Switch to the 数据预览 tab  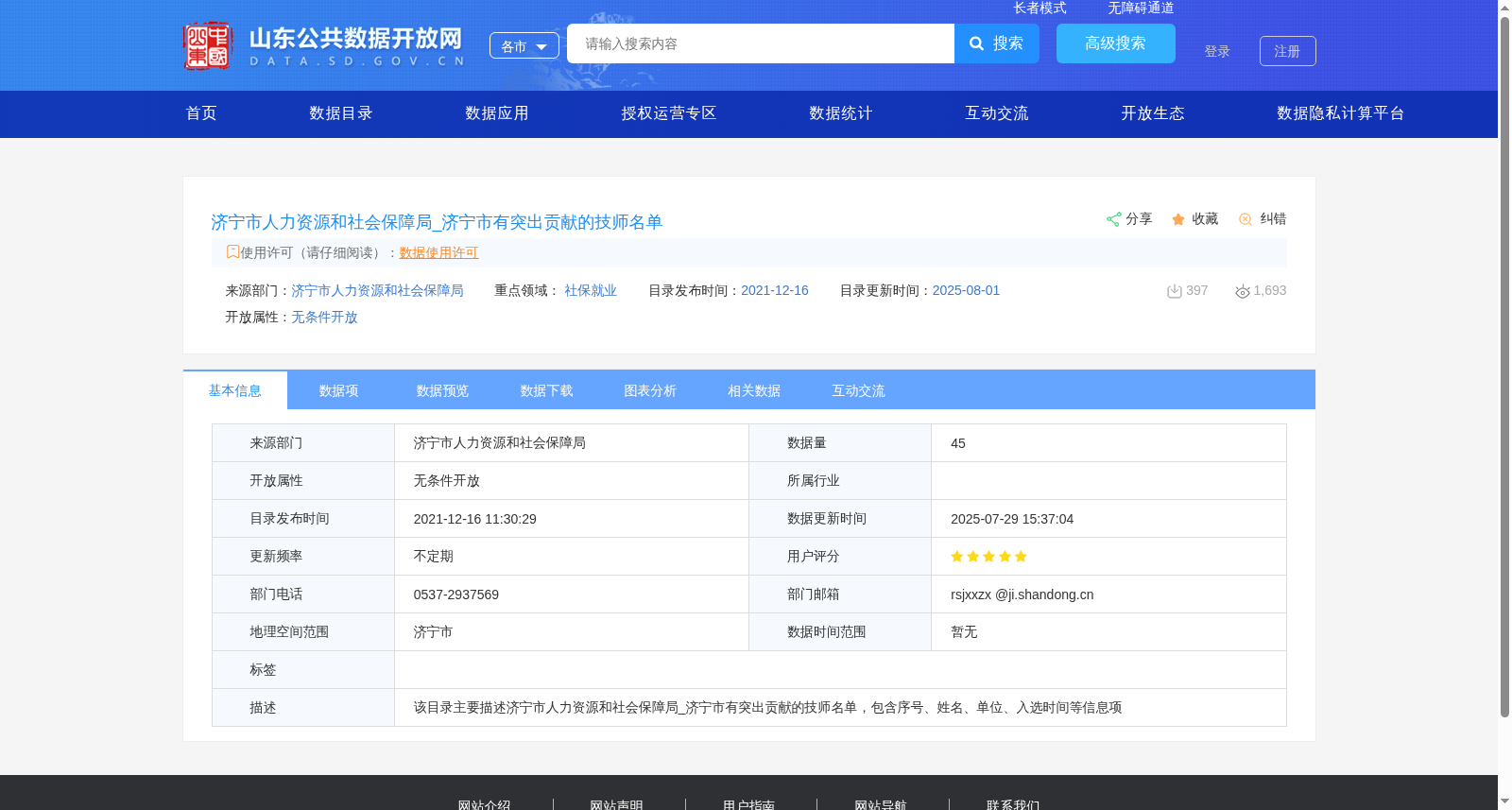[443, 390]
